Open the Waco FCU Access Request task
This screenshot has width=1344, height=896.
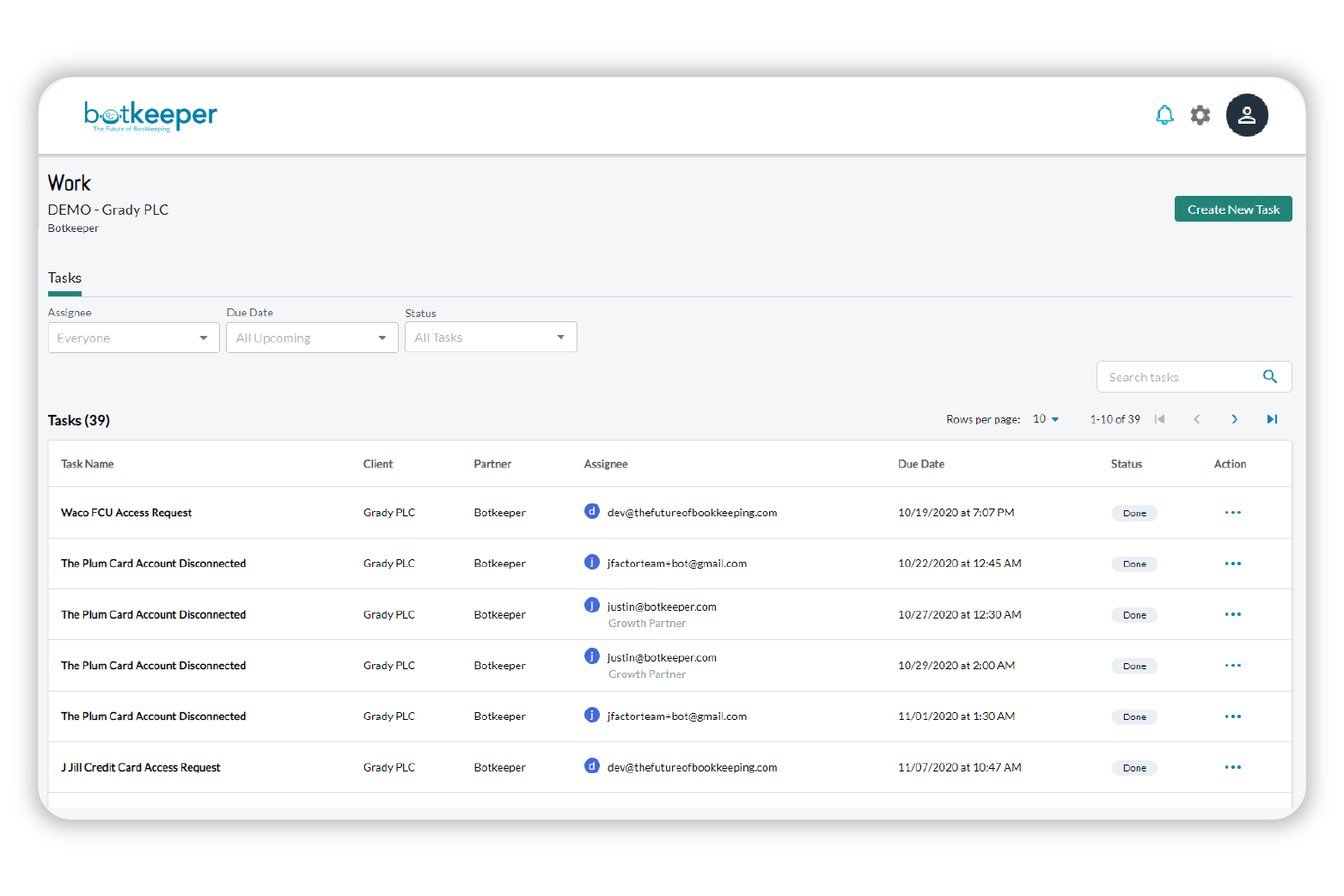tap(126, 513)
